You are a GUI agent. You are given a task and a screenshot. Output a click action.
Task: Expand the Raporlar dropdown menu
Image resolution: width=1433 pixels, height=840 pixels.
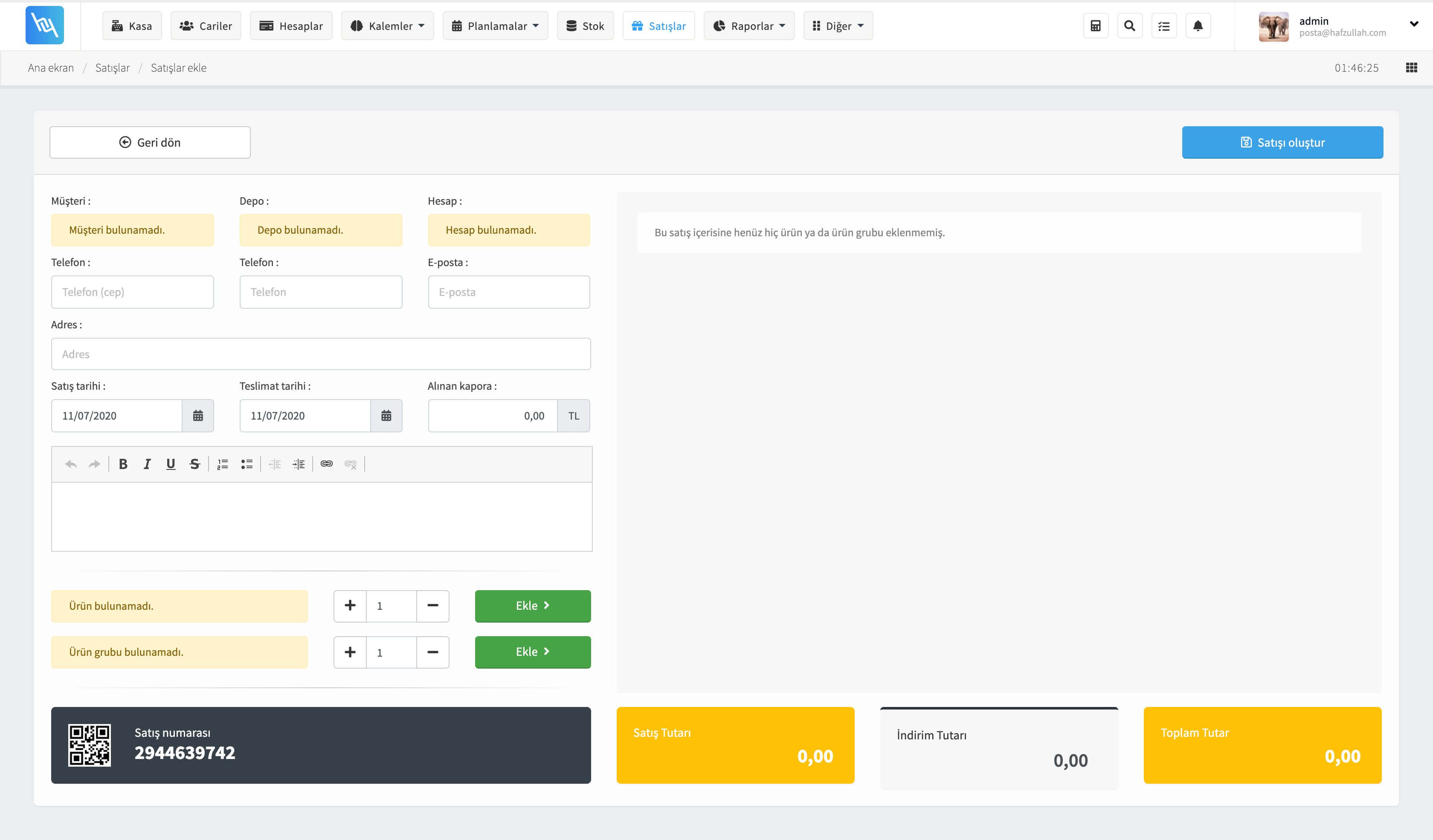(x=749, y=26)
